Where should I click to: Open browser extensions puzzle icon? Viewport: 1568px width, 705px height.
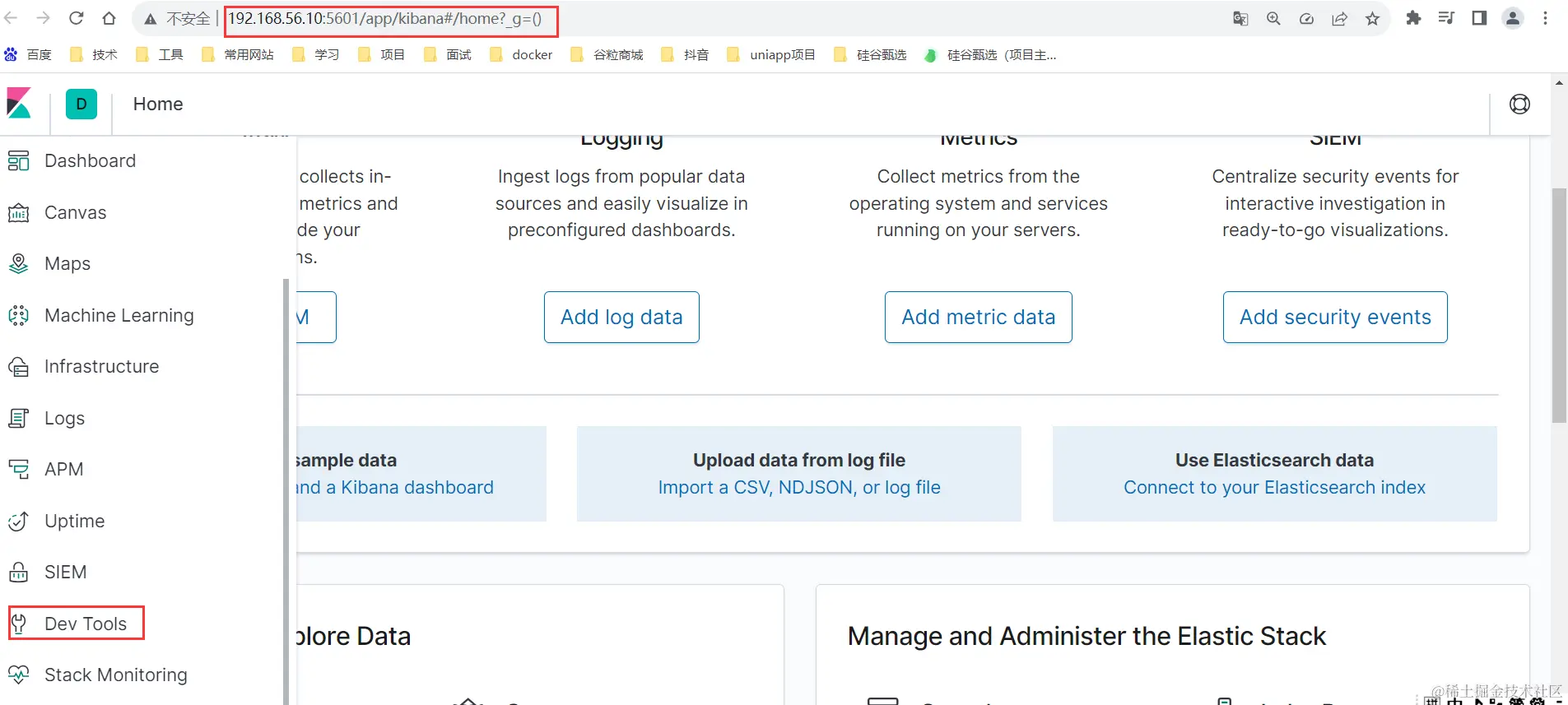click(1413, 18)
